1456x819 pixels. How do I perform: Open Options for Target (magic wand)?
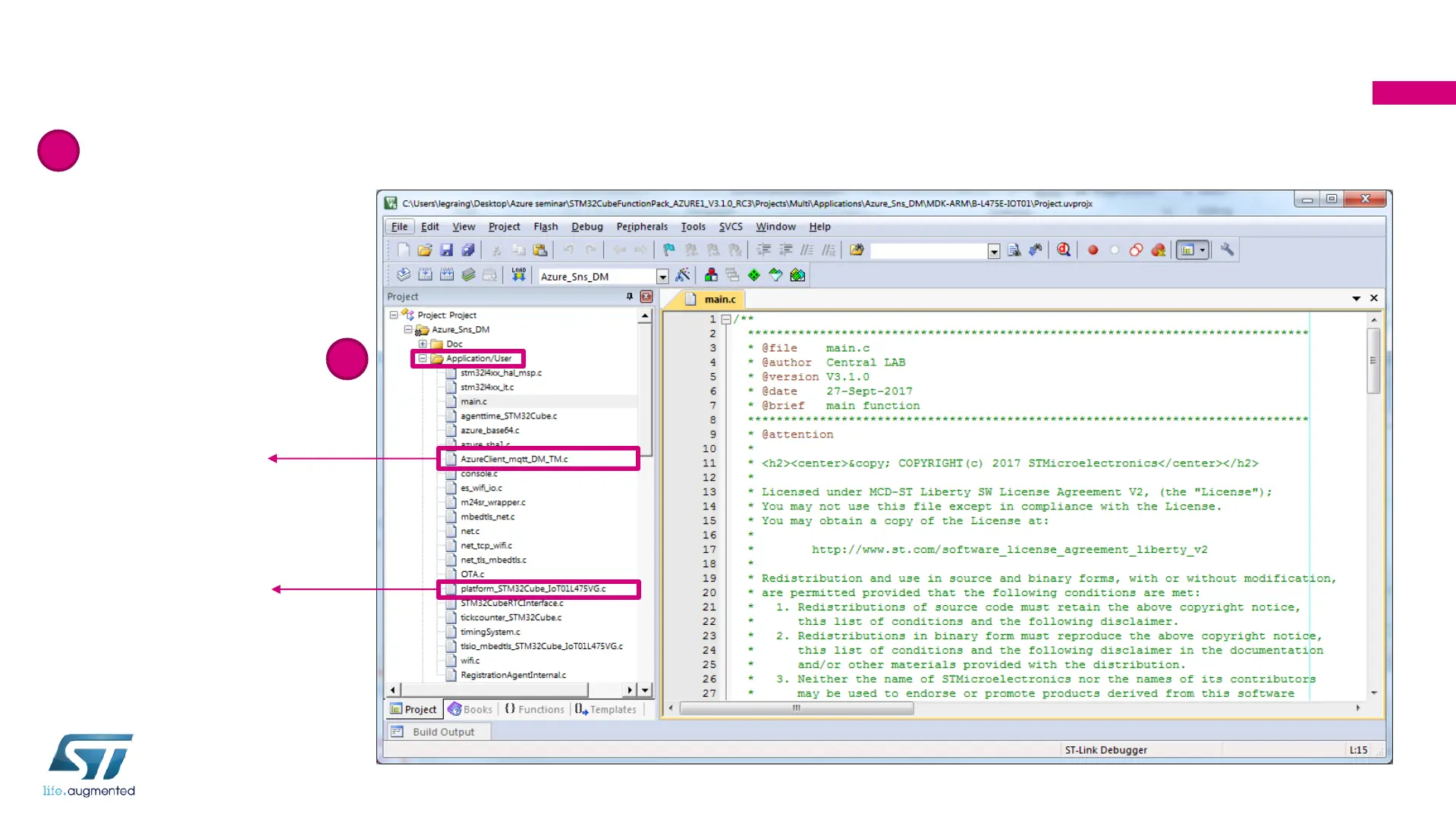[x=683, y=275]
